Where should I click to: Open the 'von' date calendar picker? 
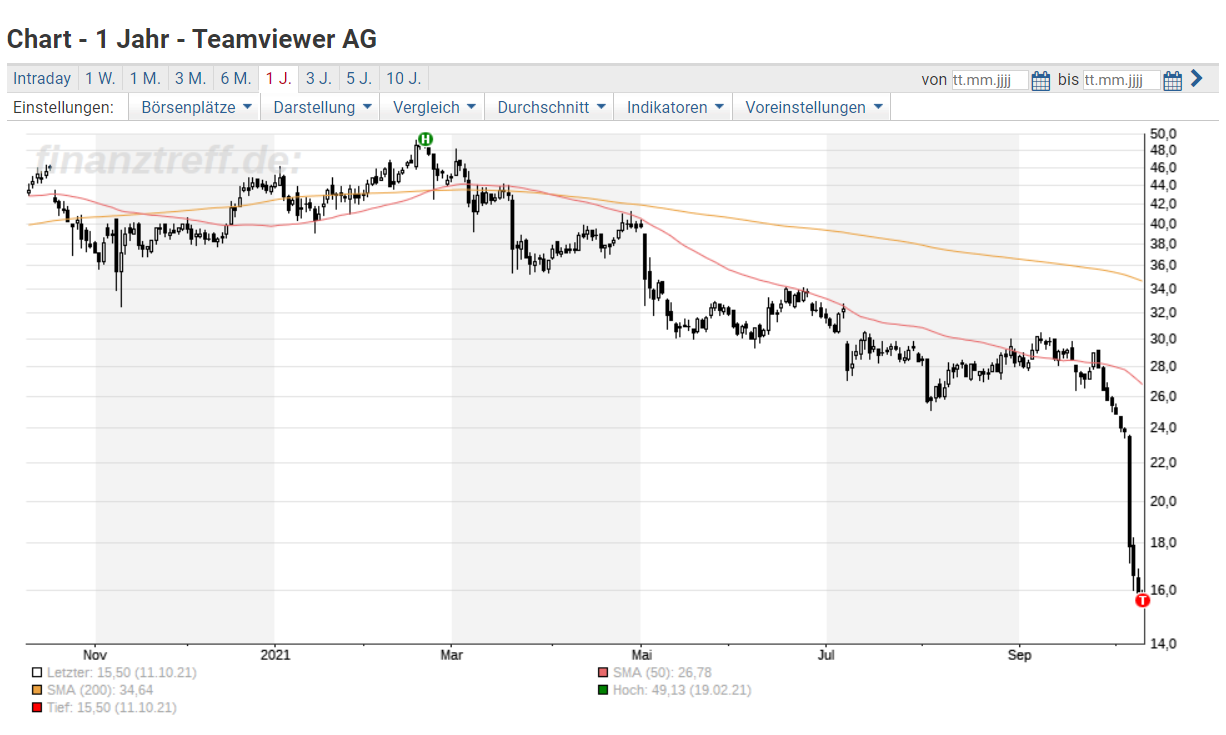[x=1041, y=80]
